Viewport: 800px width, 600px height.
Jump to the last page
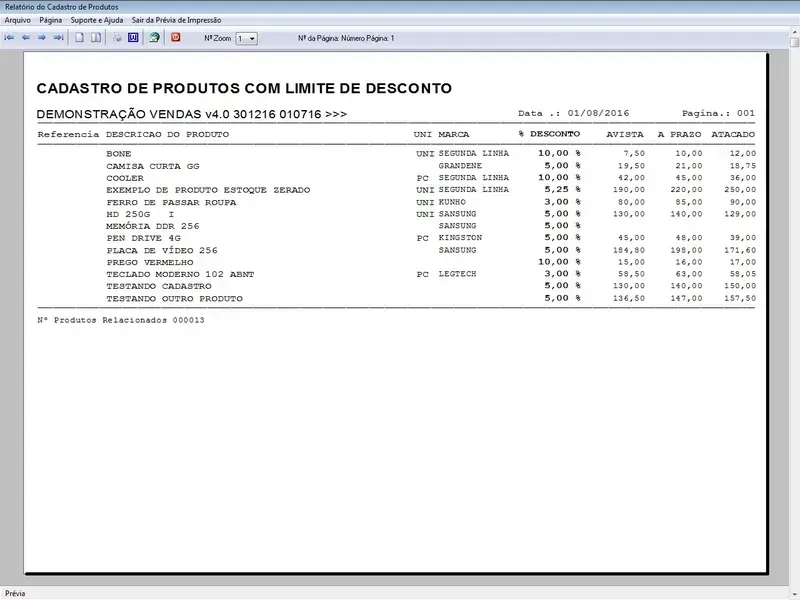coord(58,38)
